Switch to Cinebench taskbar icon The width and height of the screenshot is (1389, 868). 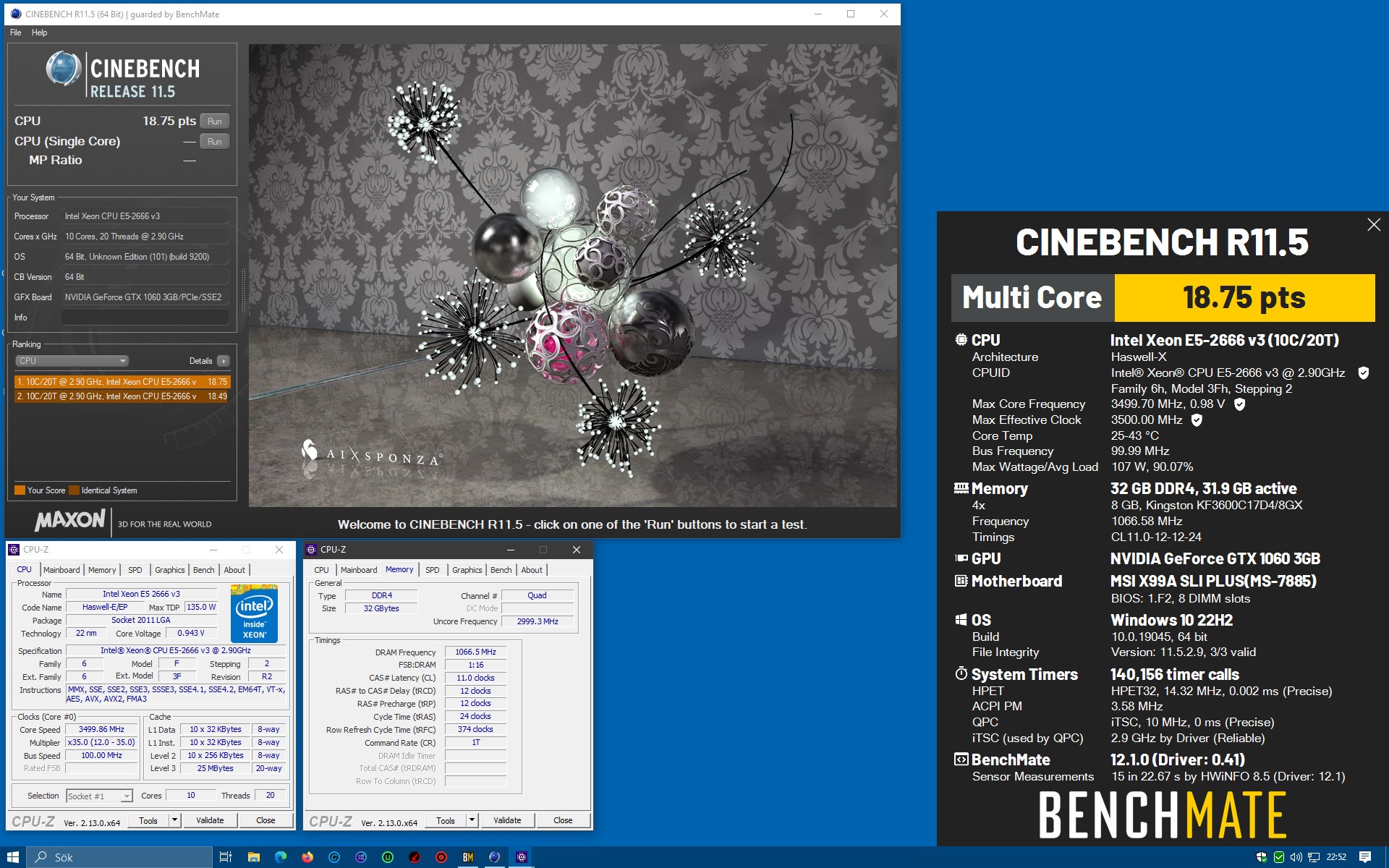495,857
